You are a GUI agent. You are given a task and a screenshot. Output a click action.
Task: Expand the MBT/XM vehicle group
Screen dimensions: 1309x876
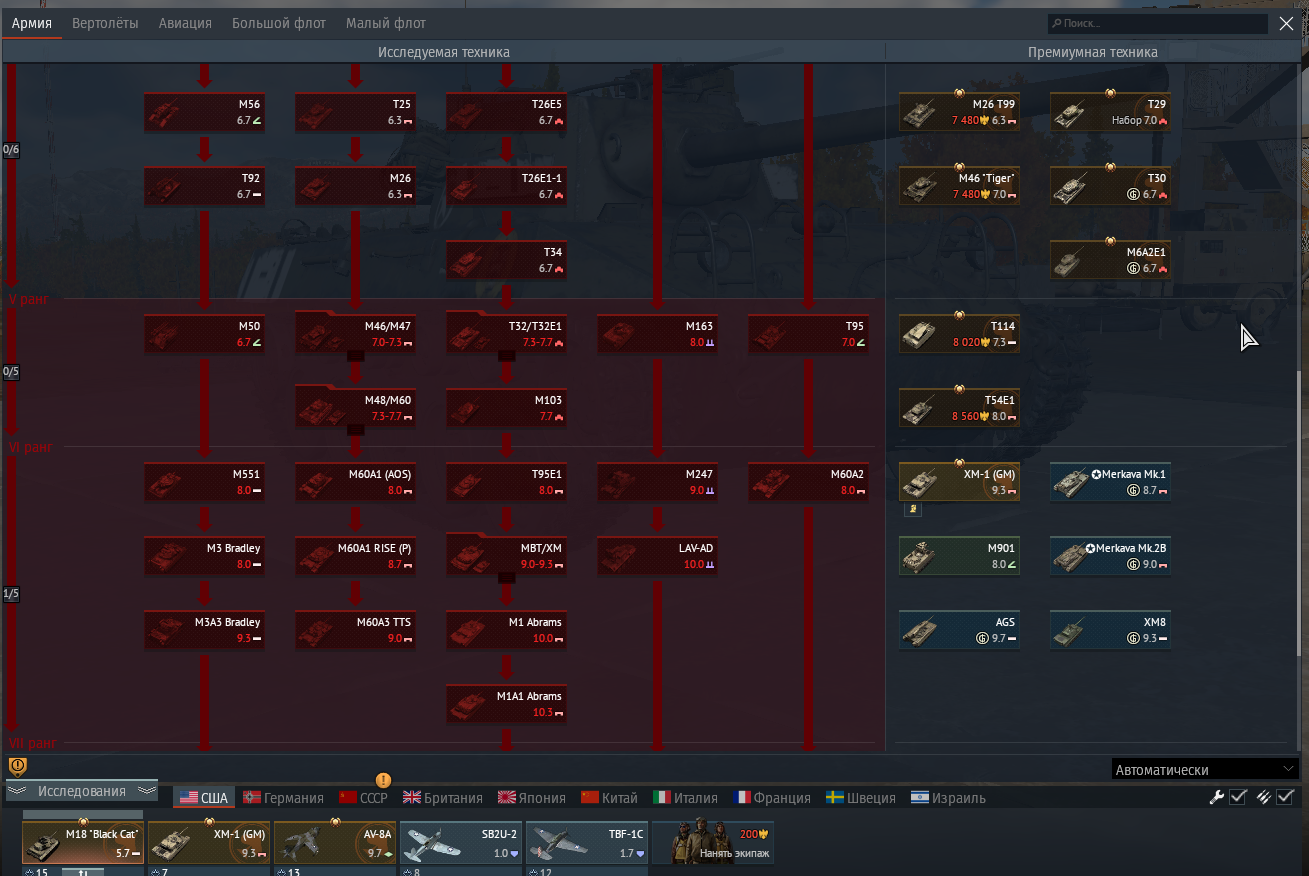click(507, 556)
